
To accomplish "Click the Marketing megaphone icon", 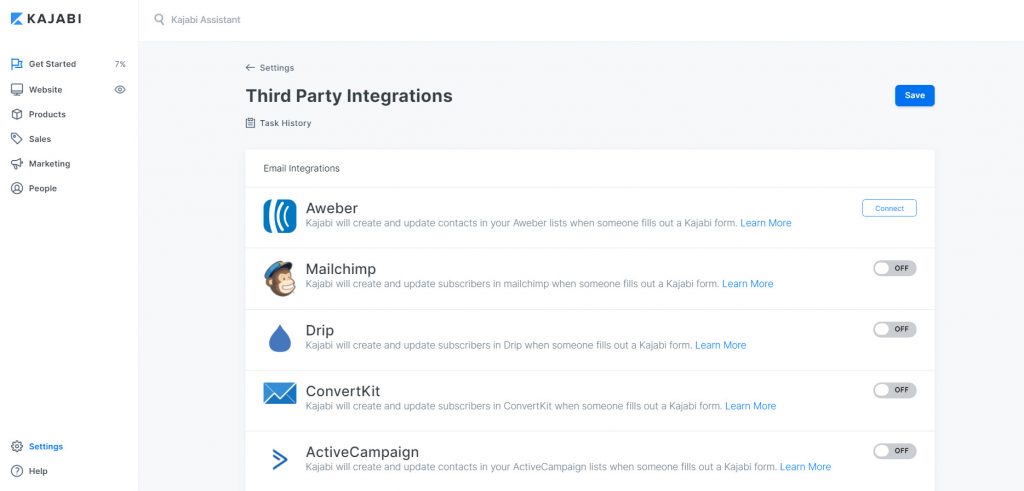I will pyautogui.click(x=17, y=164).
